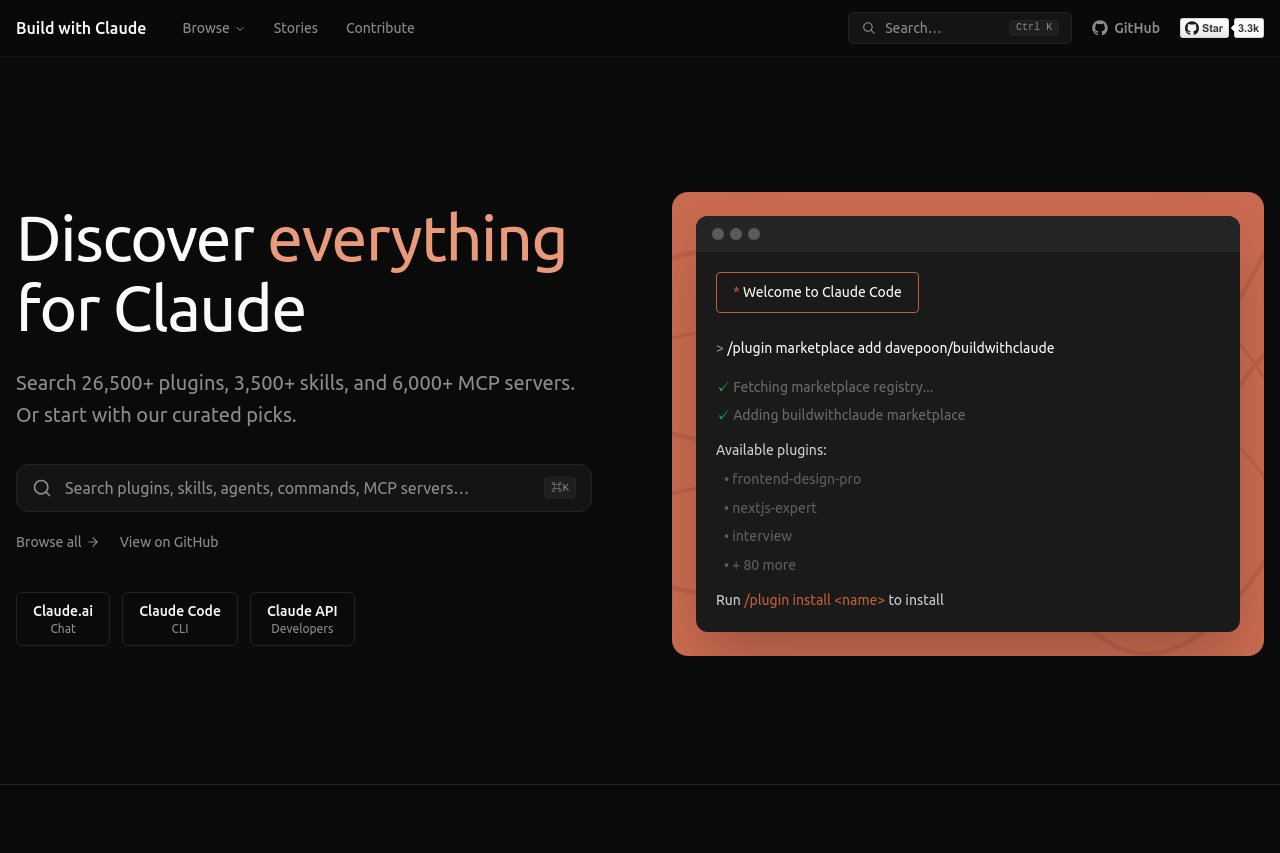Click the arrow icon next to Browse all

(x=93, y=542)
